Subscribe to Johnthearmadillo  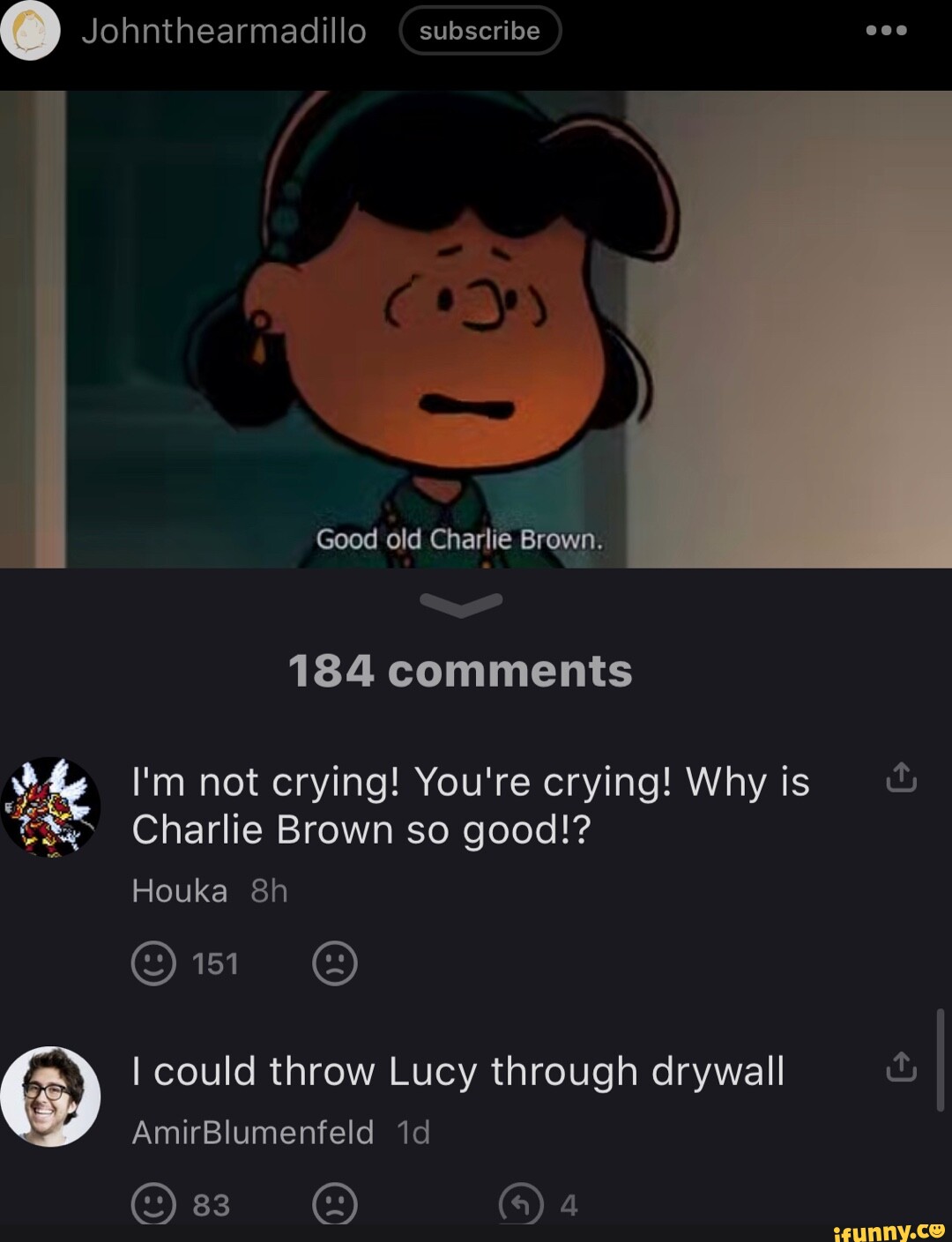480,31
